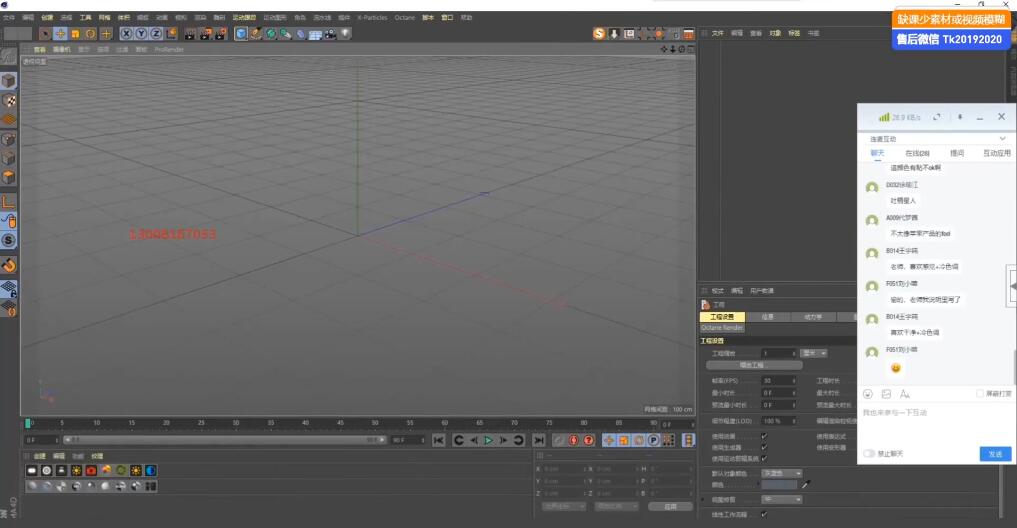The image size is (1017, 528).
Task: Click the red question mark autokey icon
Action: click(x=588, y=440)
